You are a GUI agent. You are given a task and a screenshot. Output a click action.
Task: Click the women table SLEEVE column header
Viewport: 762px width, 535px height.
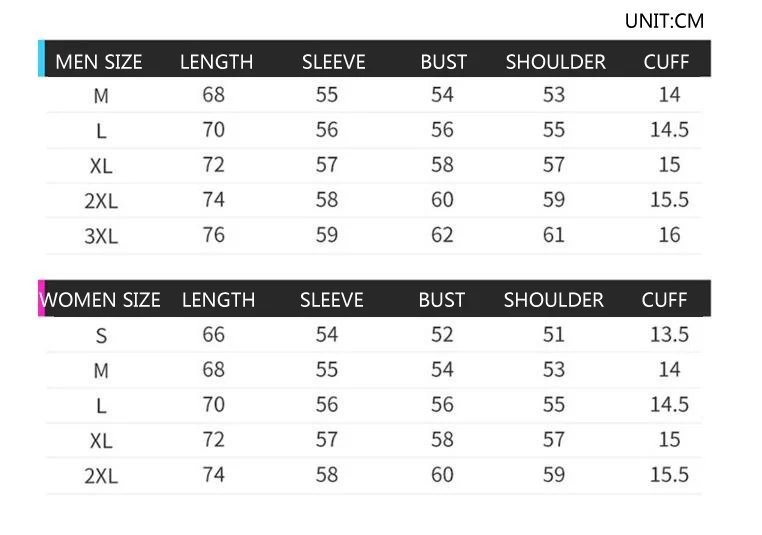[333, 300]
